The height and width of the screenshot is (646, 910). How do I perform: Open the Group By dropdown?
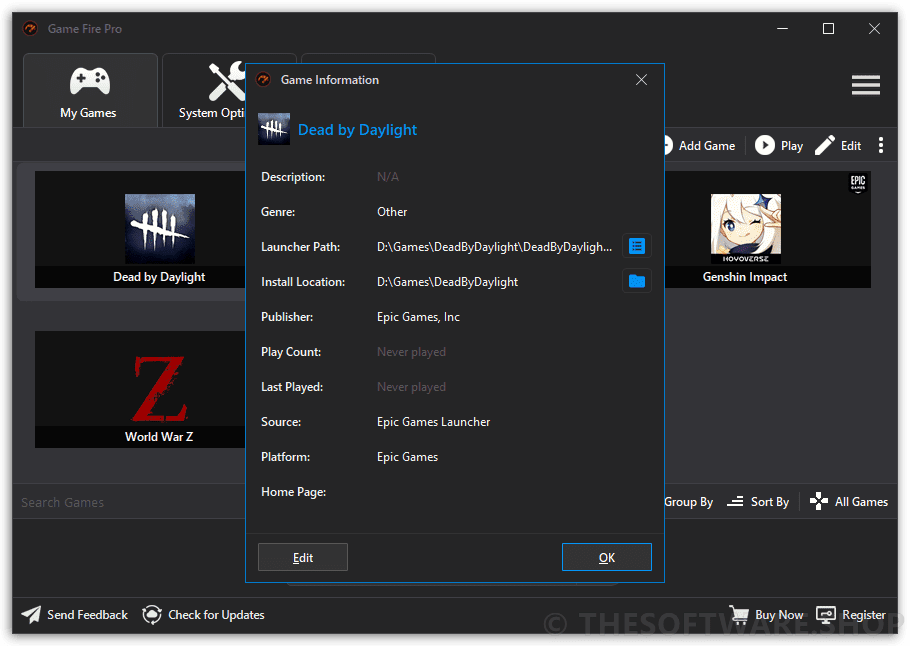[688, 501]
